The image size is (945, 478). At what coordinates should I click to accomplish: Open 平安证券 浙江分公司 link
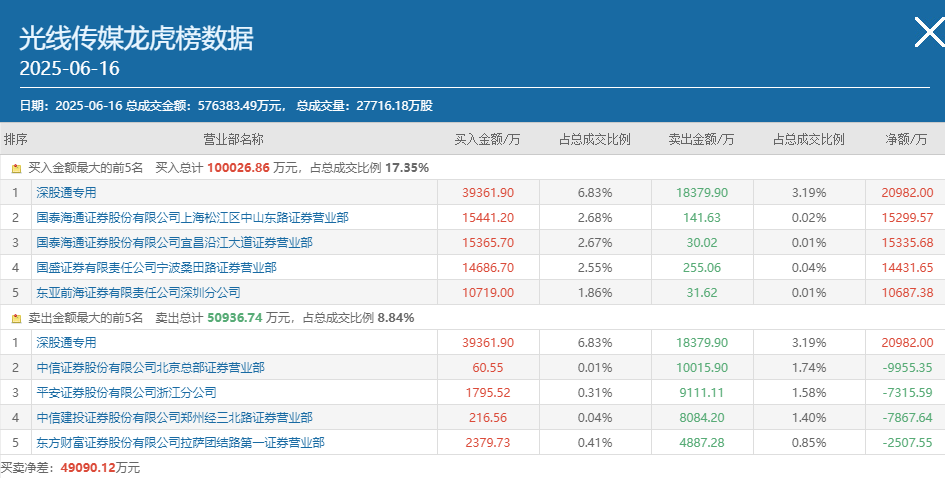coord(126,393)
